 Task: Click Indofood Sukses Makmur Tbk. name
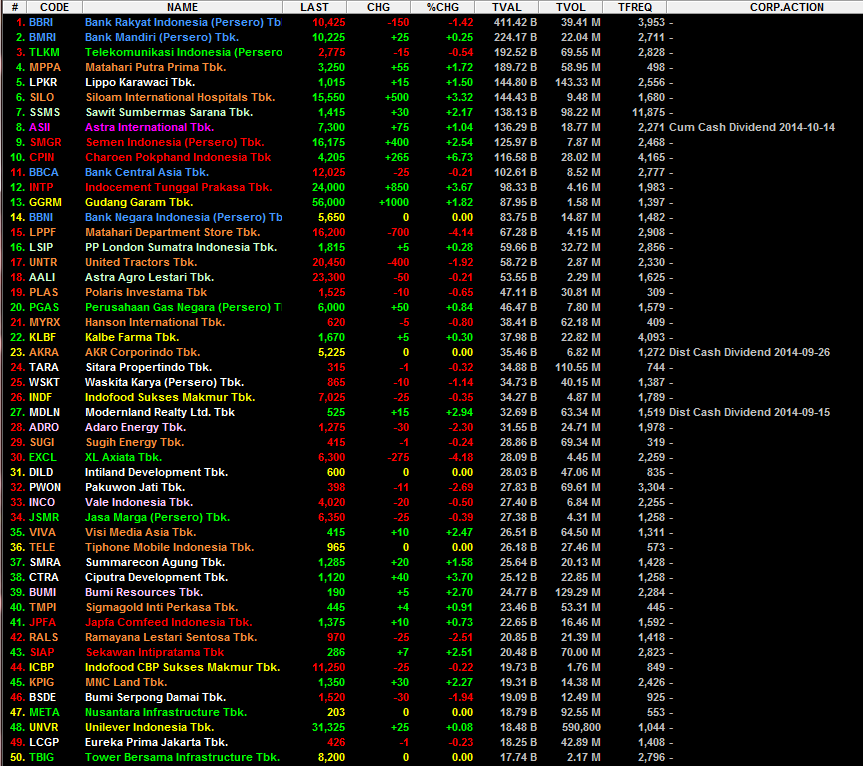point(170,397)
